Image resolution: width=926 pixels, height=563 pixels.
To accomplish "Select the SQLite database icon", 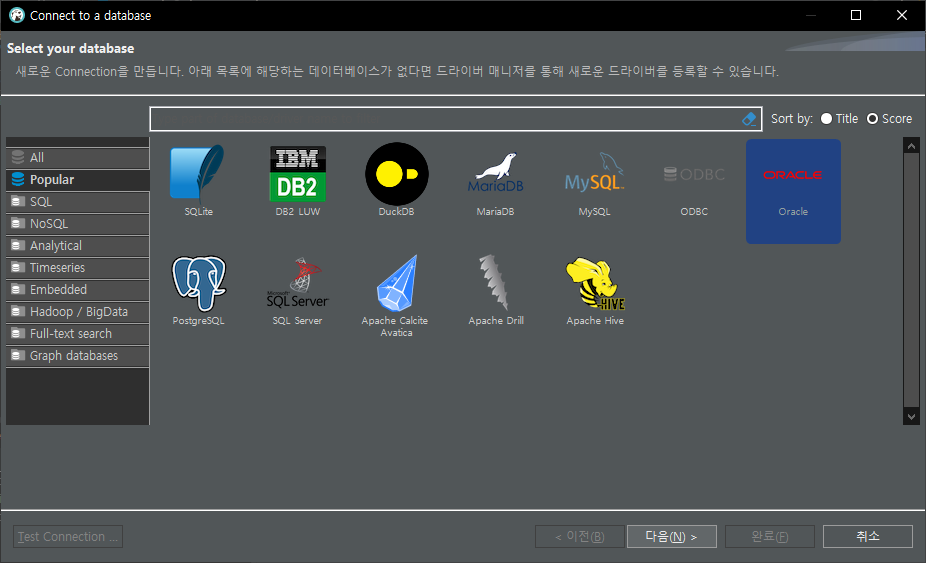I will 198,174.
